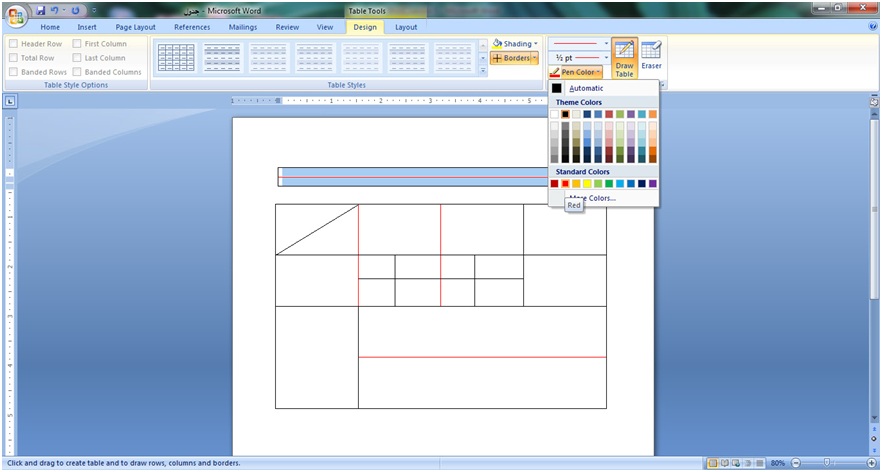Switch to Print Layout view icon
The image size is (882, 472).
[x=713, y=463]
